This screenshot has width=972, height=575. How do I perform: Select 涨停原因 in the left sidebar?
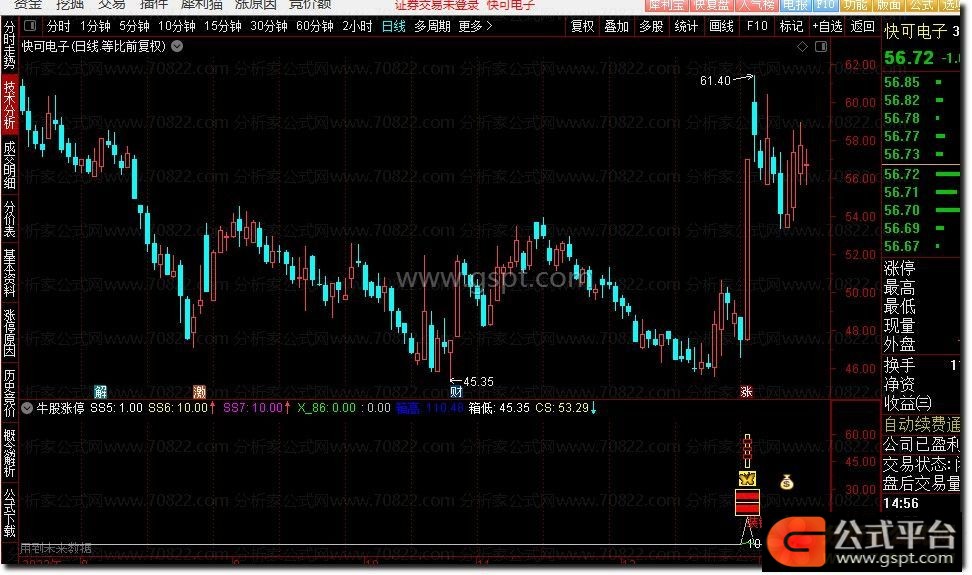(9, 333)
